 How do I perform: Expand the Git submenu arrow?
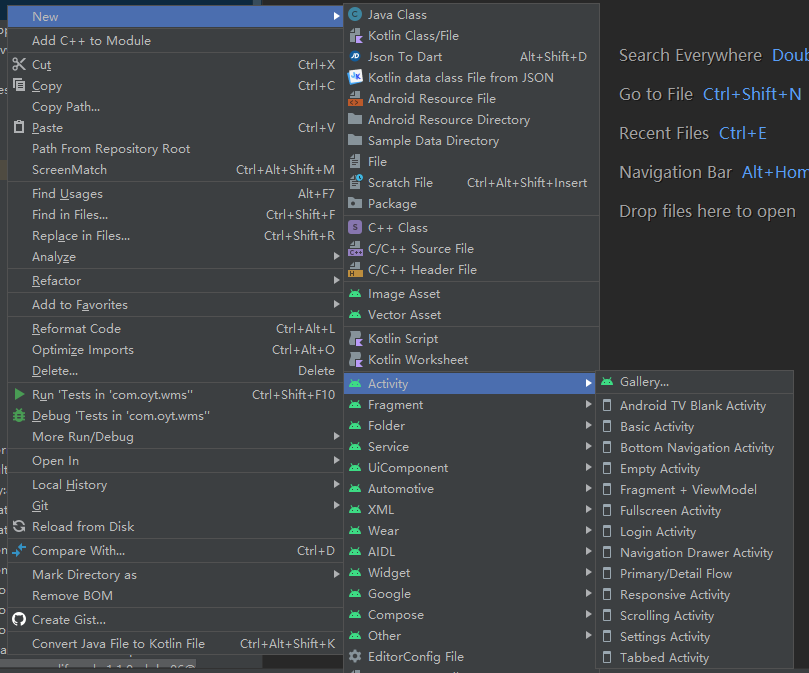coord(336,505)
